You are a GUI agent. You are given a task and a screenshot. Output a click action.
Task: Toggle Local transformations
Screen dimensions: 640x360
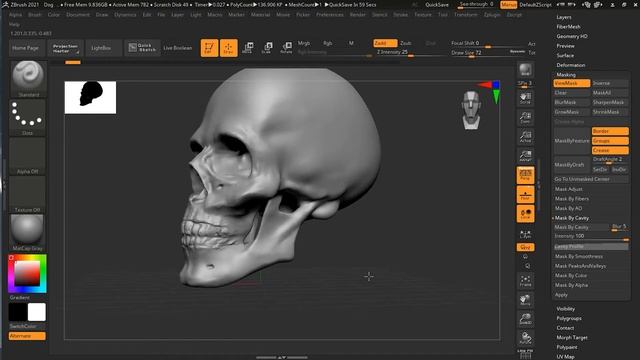click(525, 214)
